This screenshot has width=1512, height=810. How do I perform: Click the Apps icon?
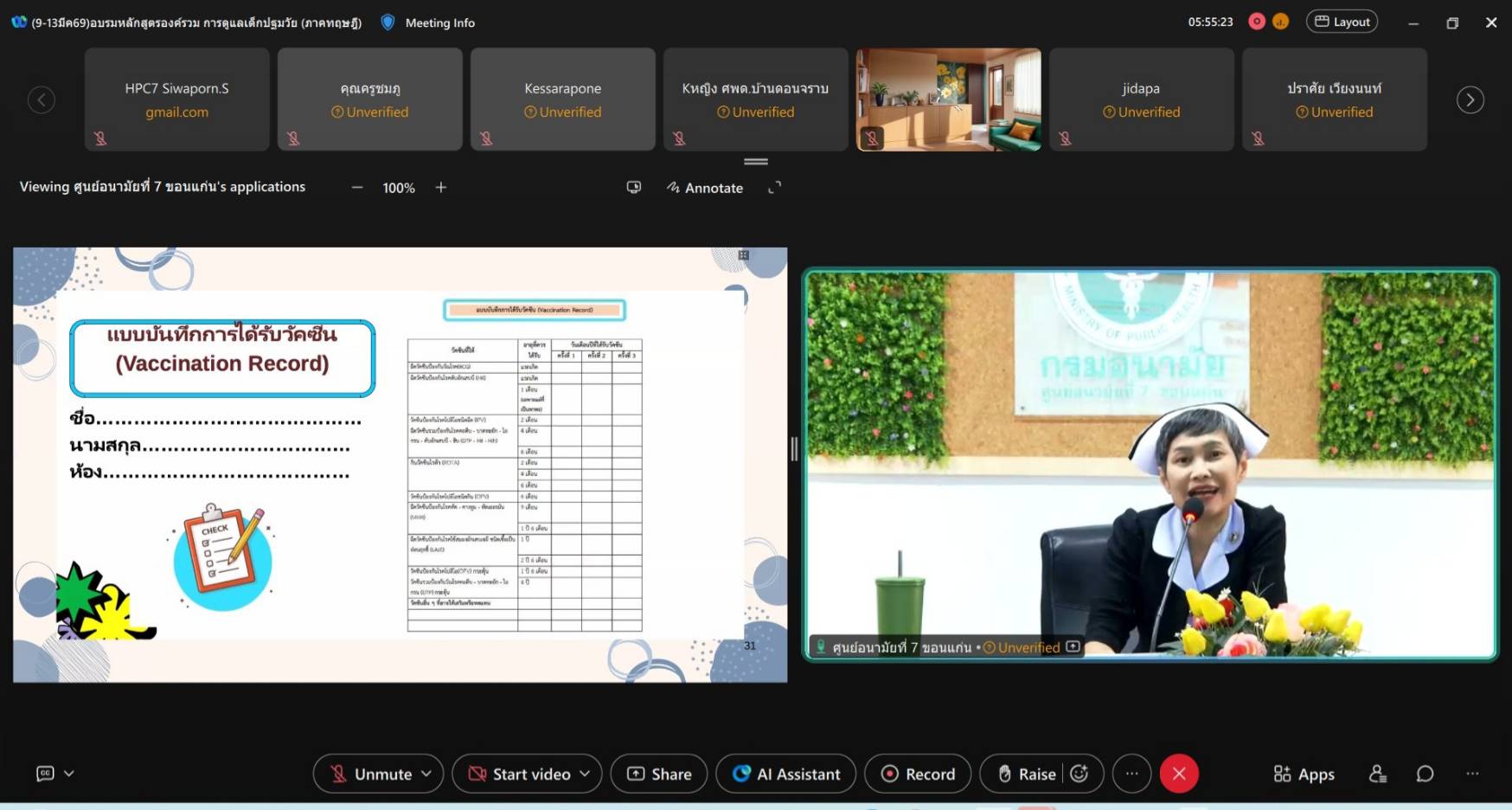point(1304,774)
